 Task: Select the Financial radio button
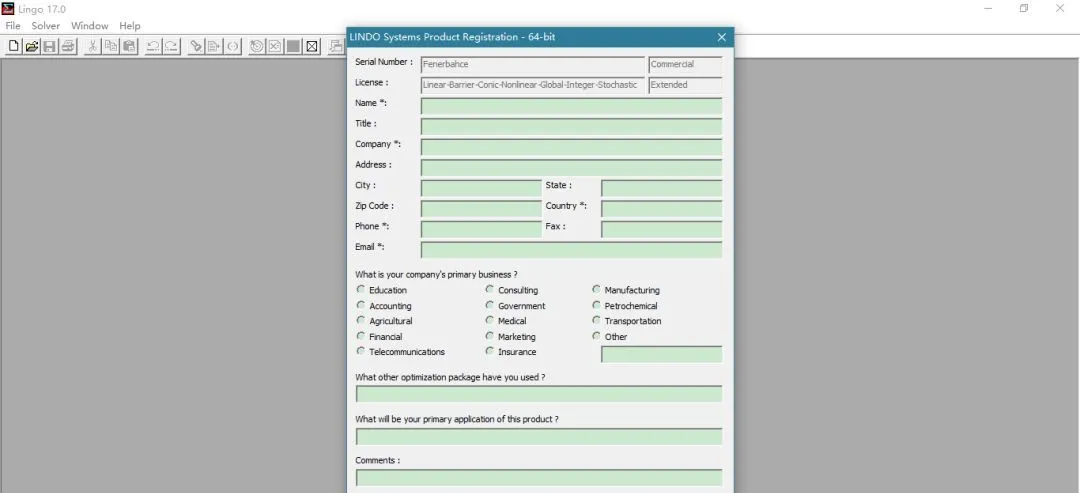[x=361, y=336]
